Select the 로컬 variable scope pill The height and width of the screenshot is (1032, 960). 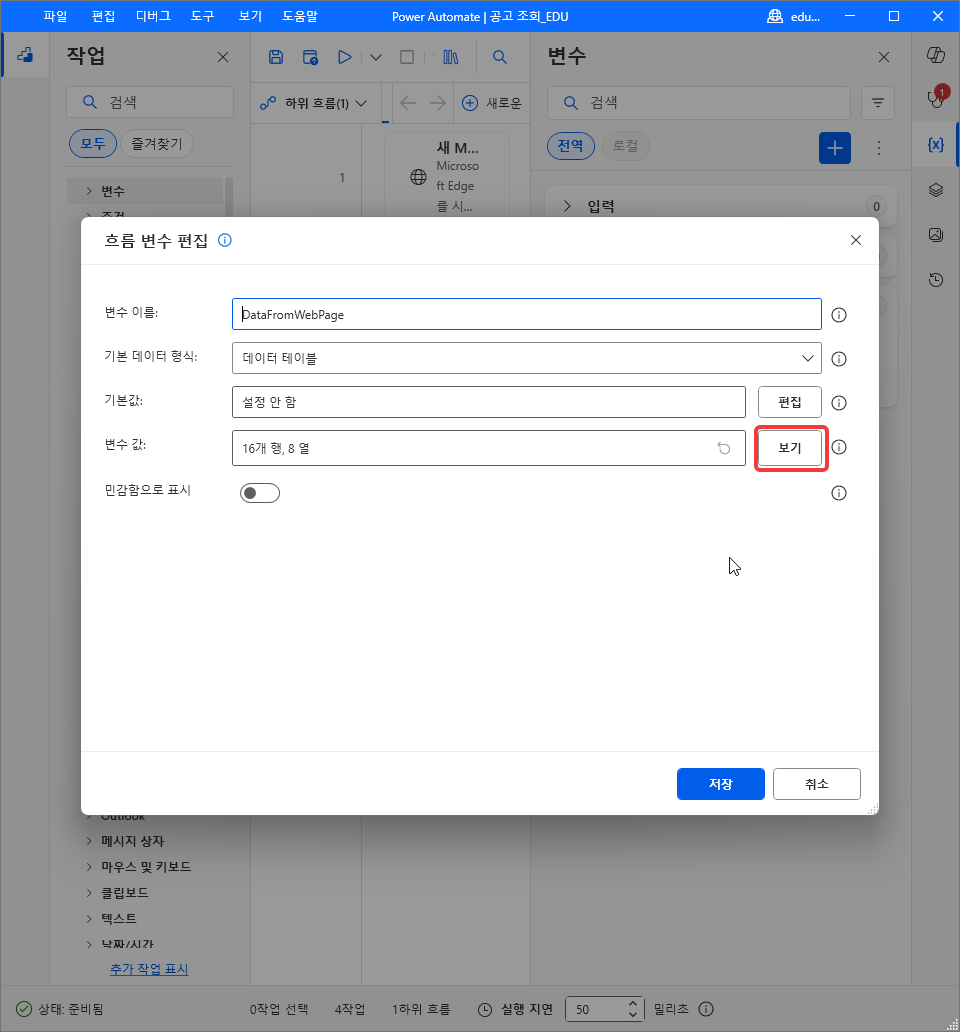[625, 145]
